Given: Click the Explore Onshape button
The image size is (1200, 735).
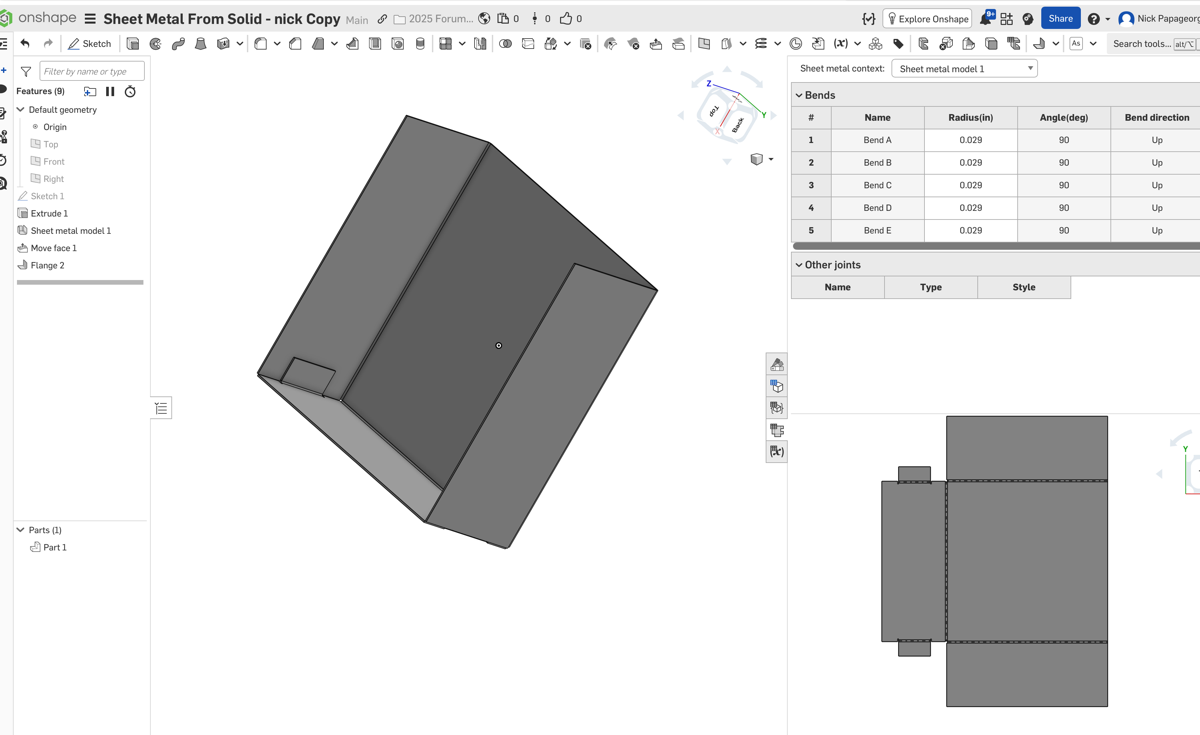Looking at the screenshot, I should point(927,19).
